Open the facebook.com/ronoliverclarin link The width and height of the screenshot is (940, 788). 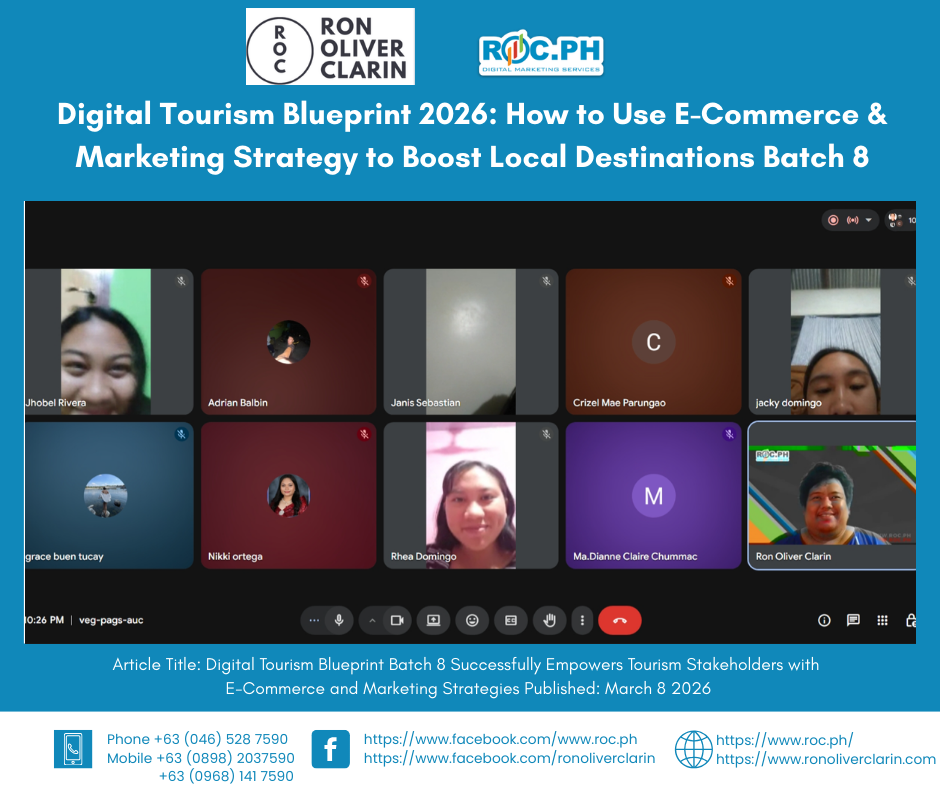point(509,758)
